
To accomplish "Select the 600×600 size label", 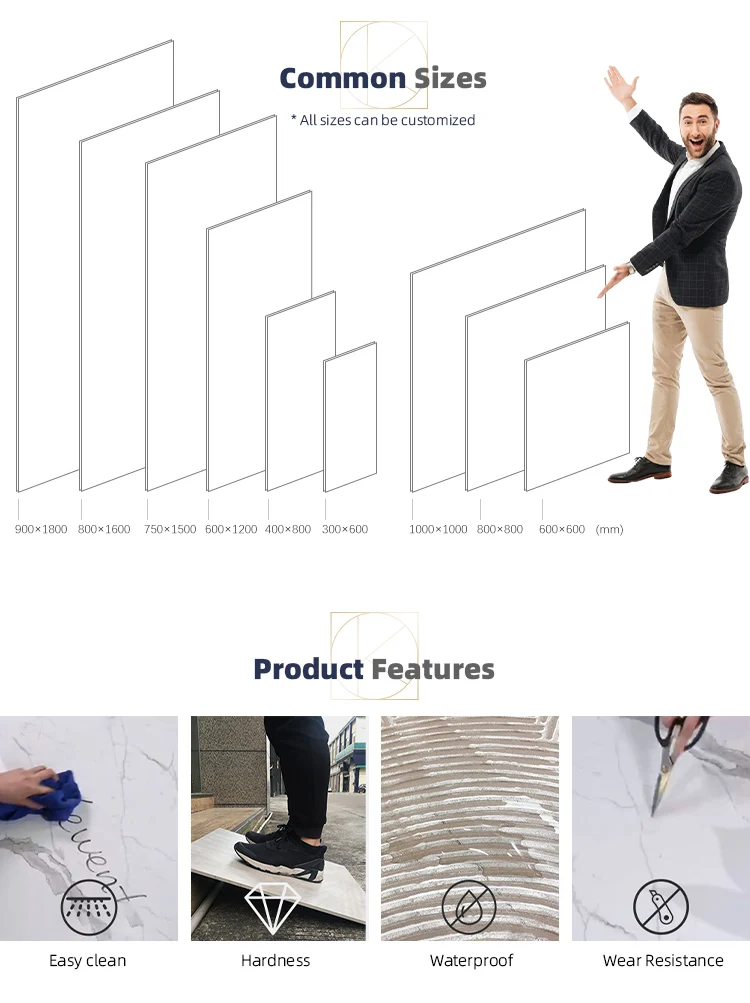I will [562, 529].
